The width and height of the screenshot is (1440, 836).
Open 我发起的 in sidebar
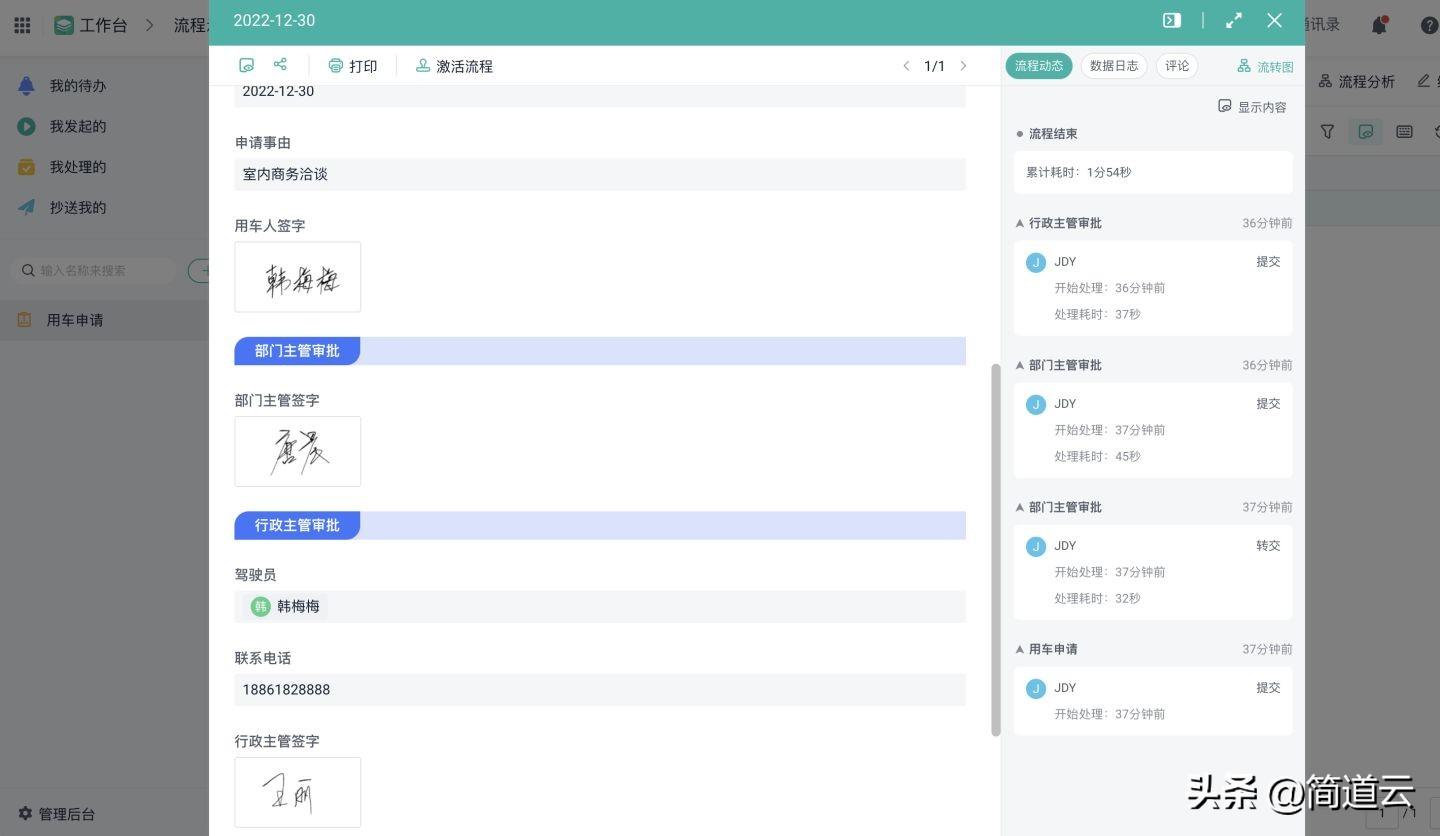coord(78,126)
